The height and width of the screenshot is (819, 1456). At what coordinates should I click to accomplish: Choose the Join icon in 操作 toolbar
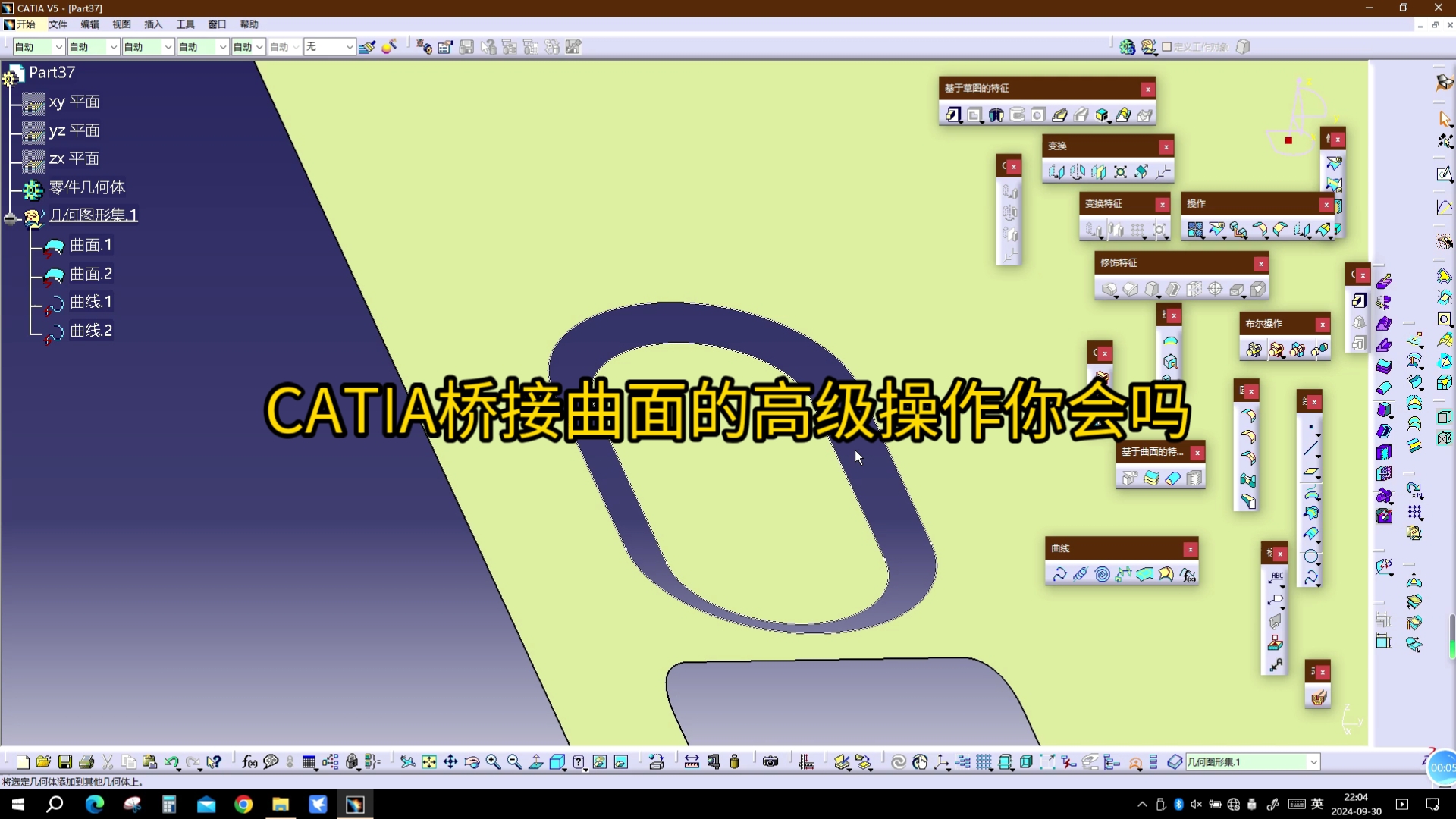coord(1195,230)
